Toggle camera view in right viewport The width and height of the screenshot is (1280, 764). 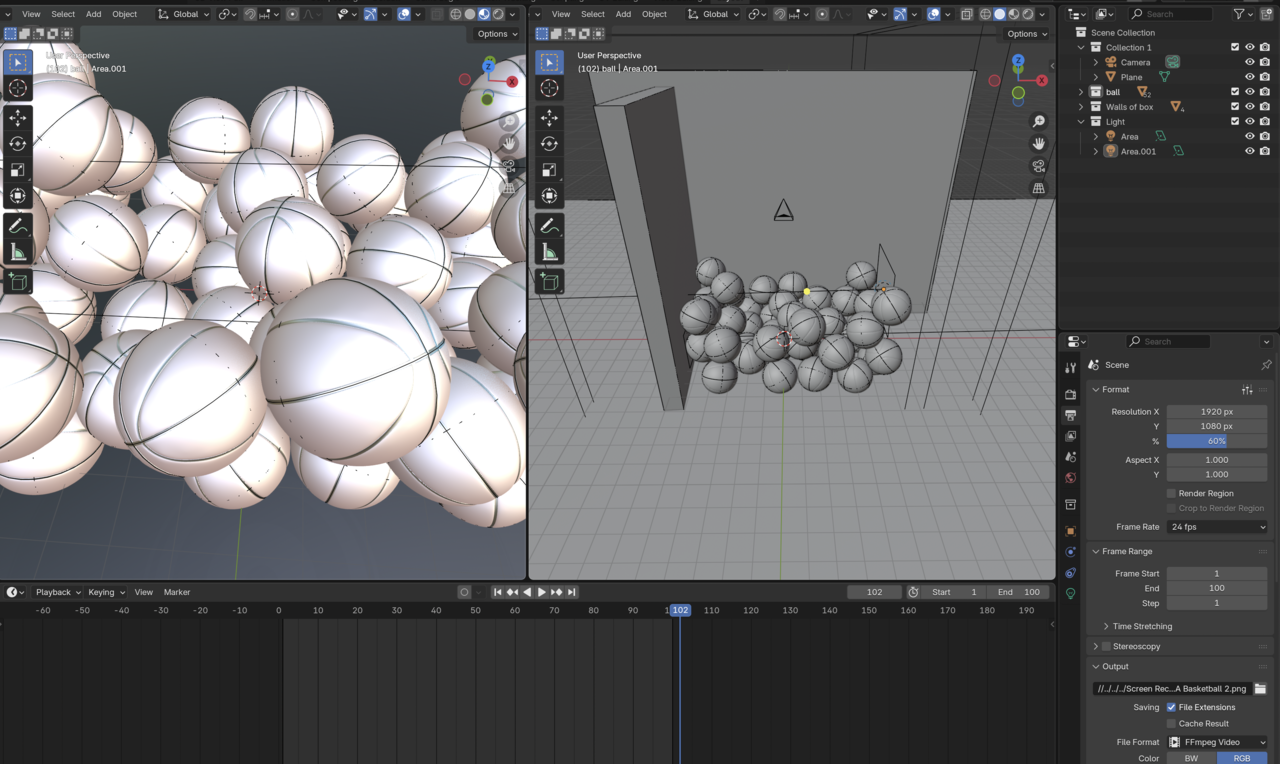tap(1039, 166)
